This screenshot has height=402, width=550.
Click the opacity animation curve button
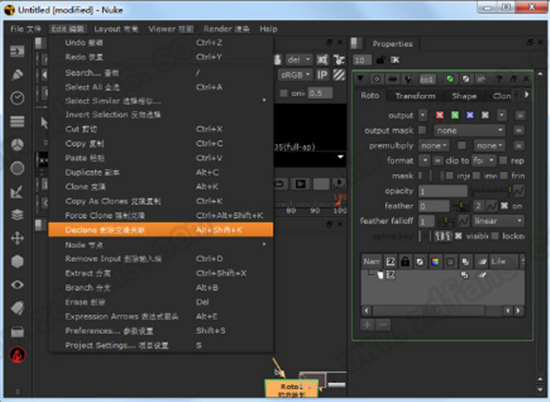[518, 191]
